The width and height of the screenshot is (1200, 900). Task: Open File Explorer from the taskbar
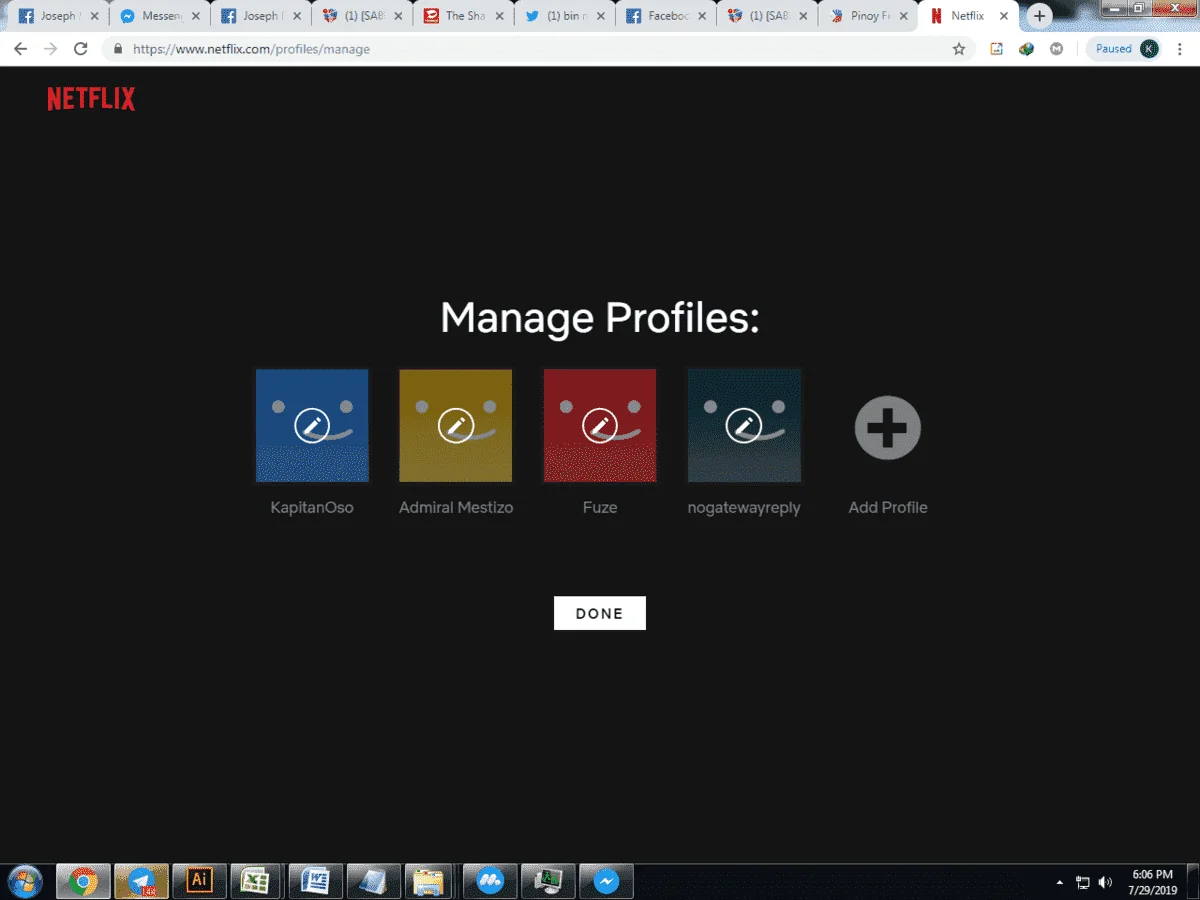pyautogui.click(x=431, y=881)
